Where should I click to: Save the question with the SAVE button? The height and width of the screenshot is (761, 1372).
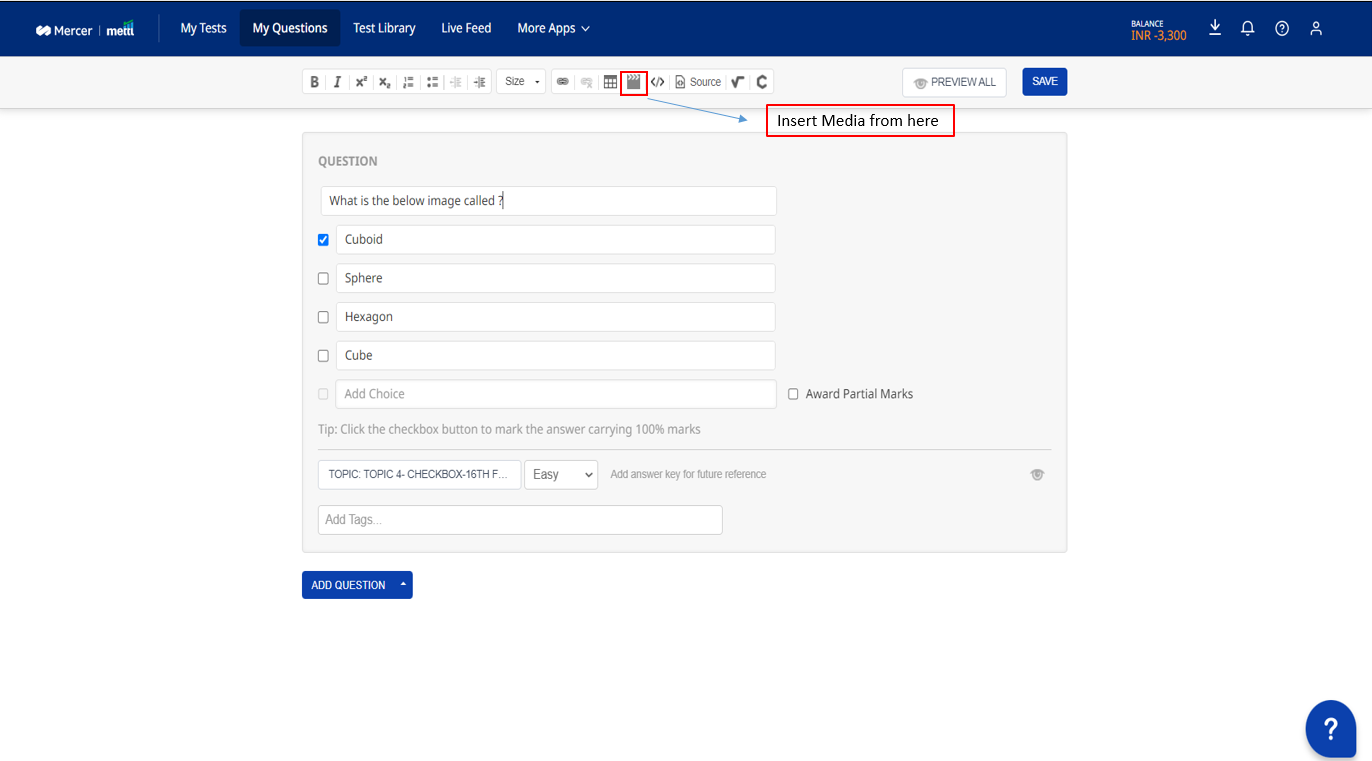pos(1044,82)
